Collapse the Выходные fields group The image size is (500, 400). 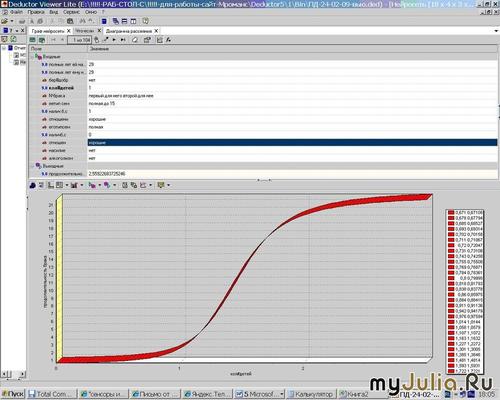coord(32,166)
